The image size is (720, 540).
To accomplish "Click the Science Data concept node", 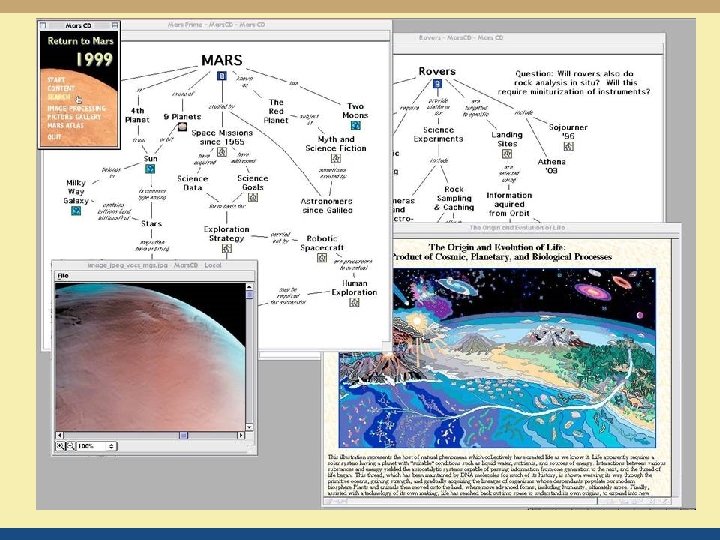I will point(193,183).
